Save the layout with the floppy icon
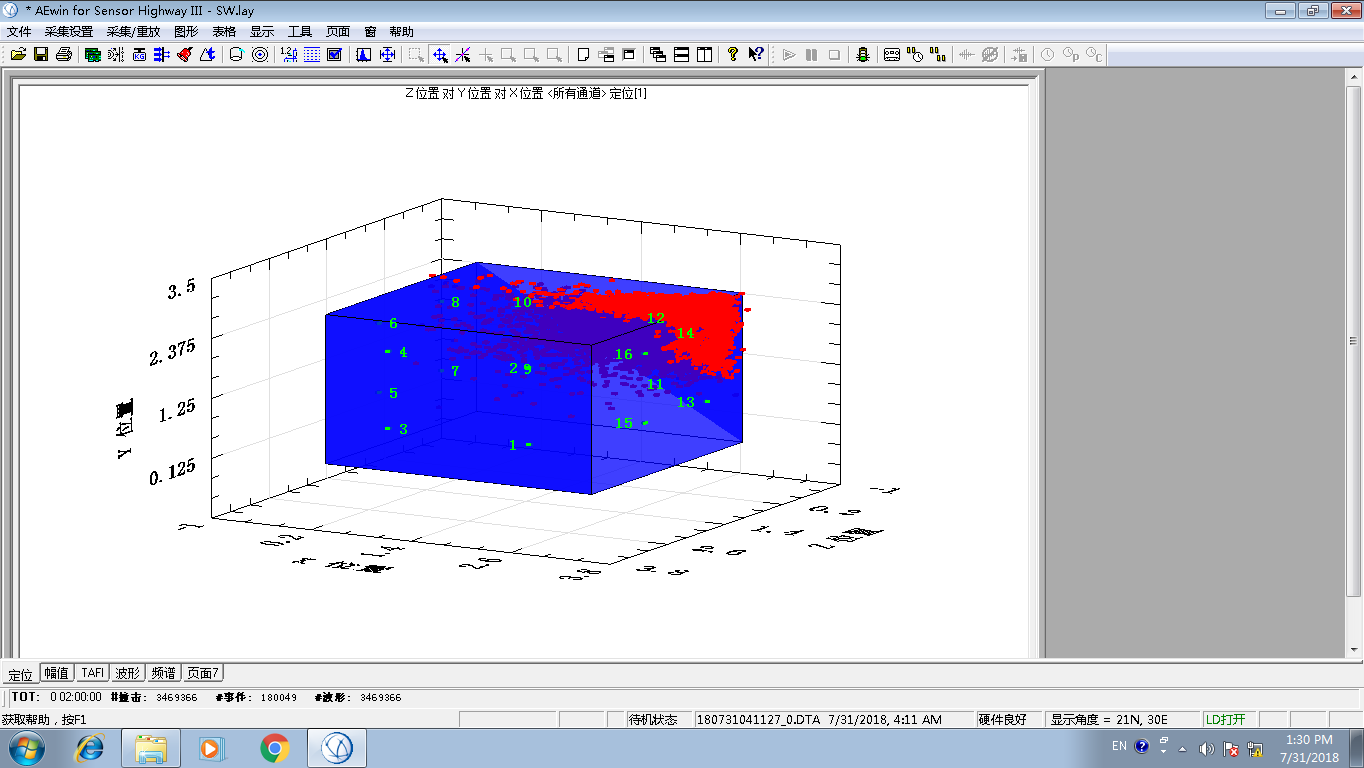 [x=40, y=54]
